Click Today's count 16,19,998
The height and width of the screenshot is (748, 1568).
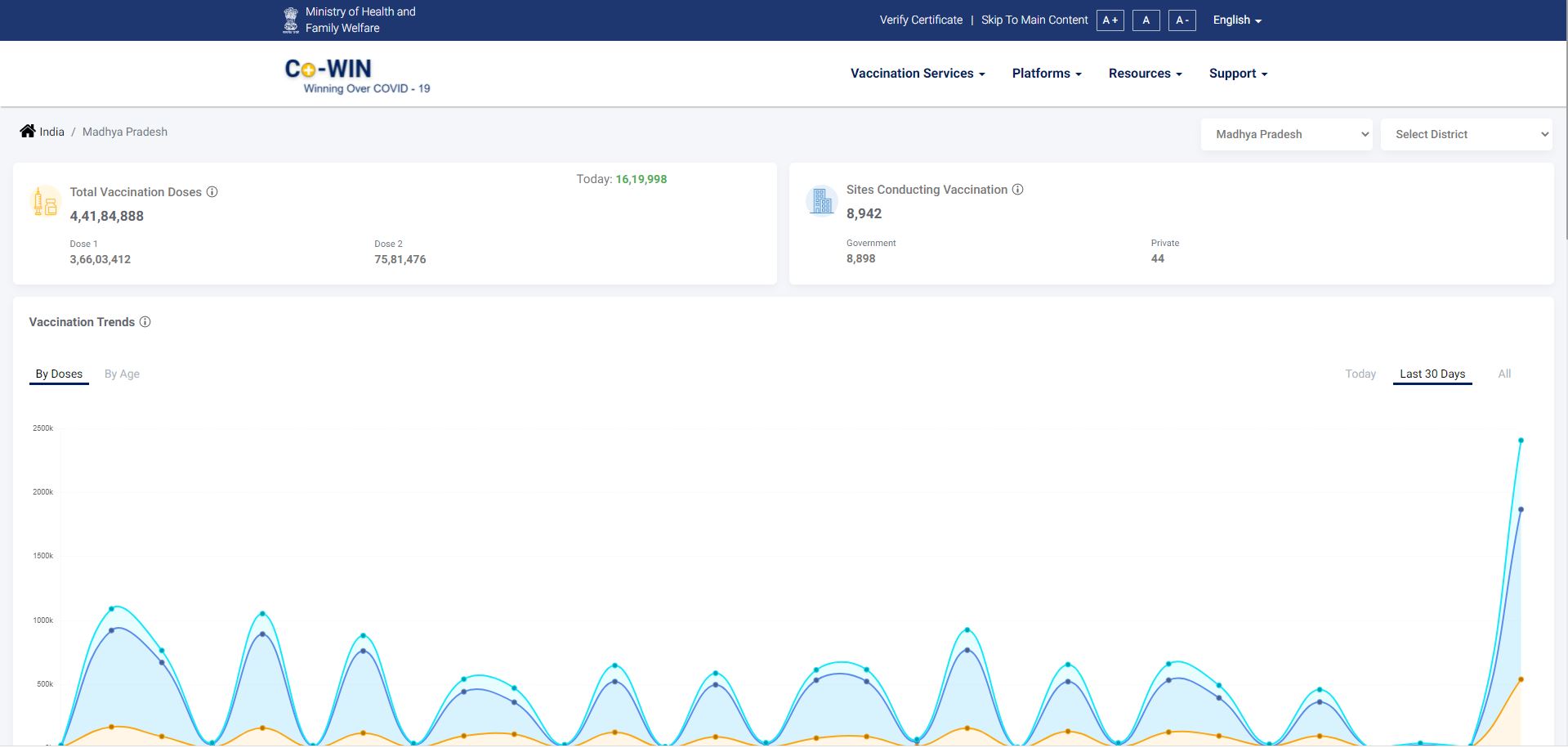641,179
